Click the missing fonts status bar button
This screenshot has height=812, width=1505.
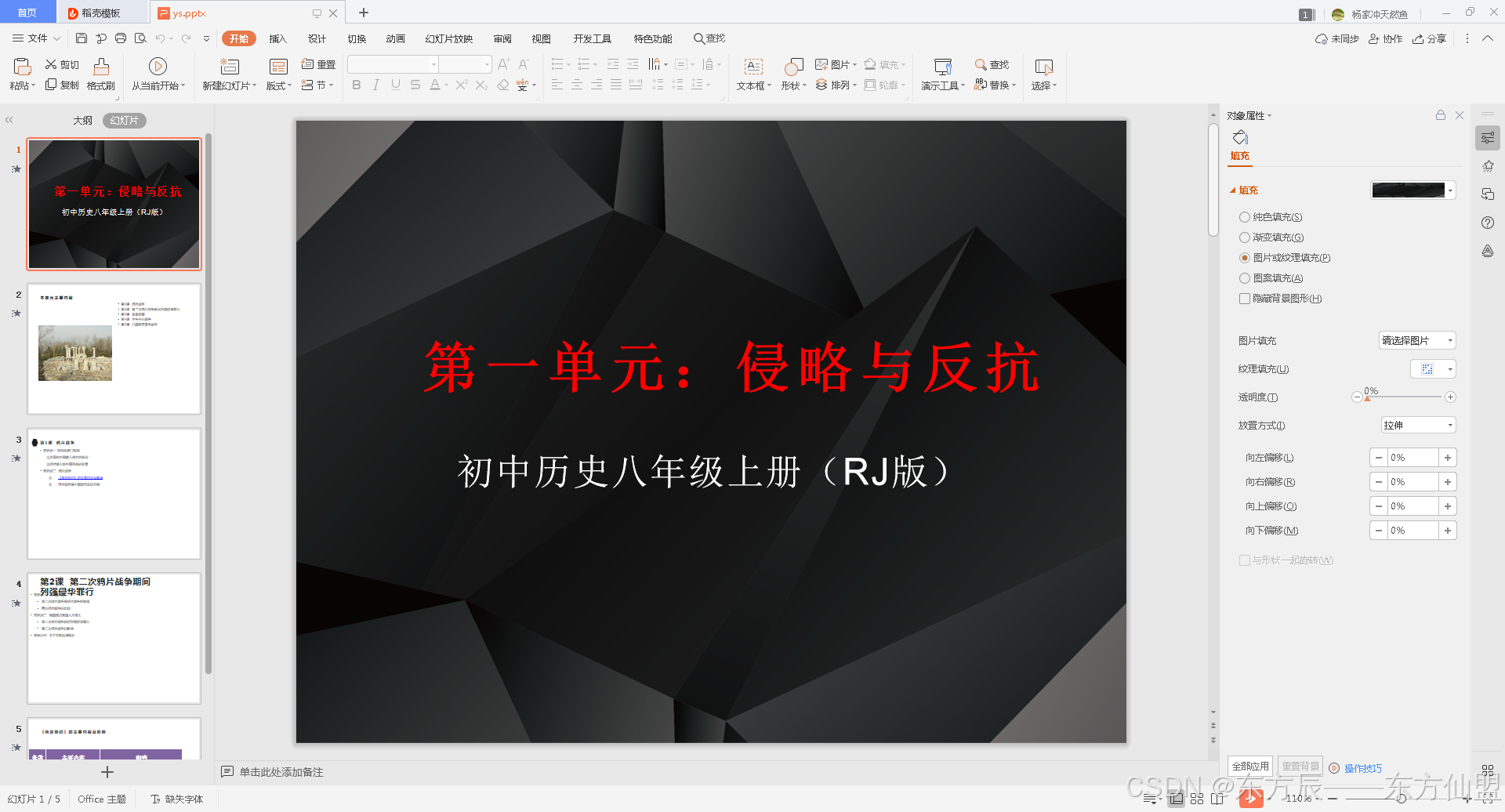[177, 799]
